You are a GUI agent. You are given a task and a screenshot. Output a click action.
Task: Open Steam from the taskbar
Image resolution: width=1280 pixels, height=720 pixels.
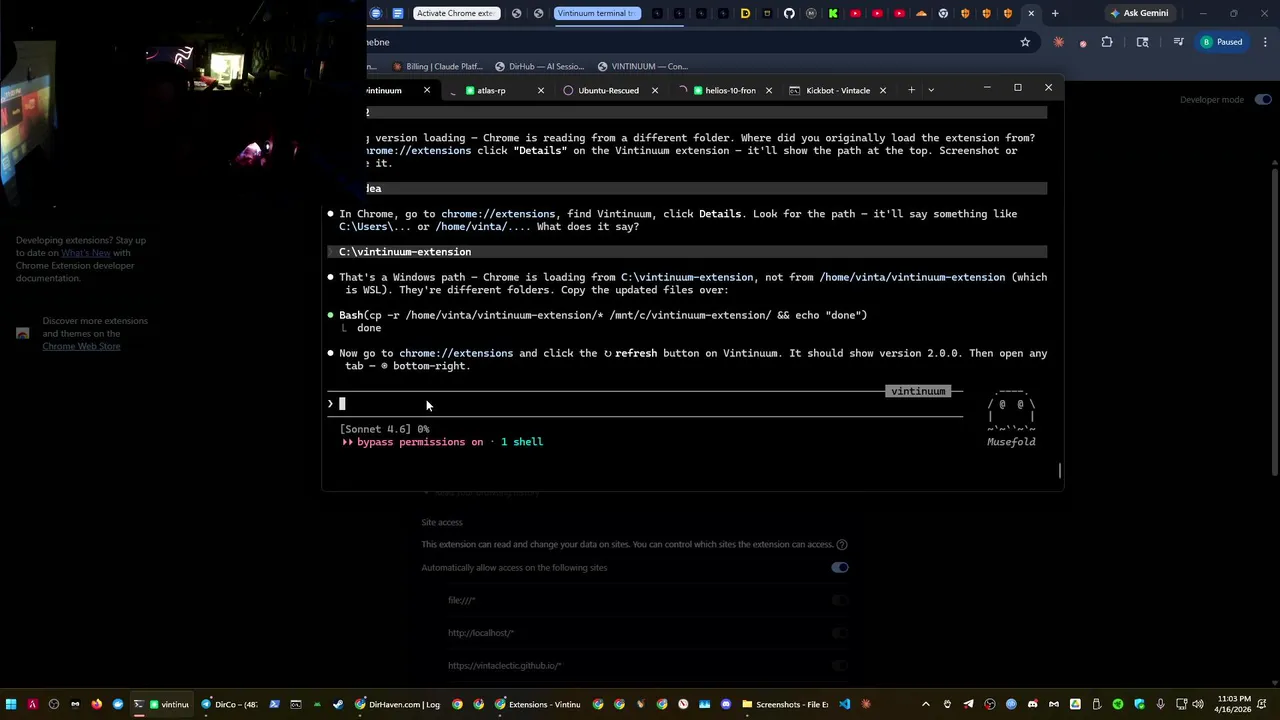click(338, 704)
